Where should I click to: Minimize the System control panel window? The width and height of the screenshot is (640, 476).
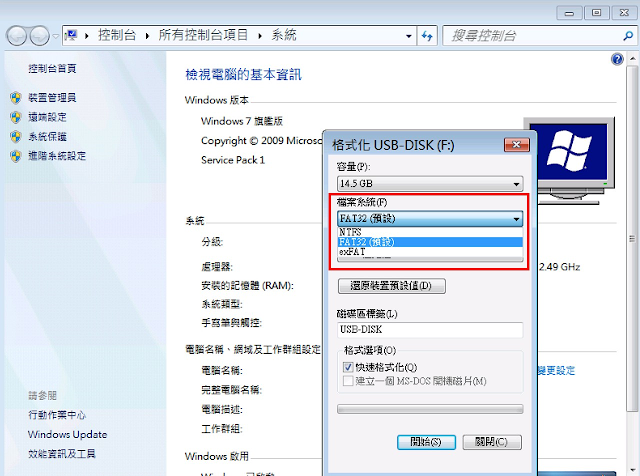click(x=569, y=13)
